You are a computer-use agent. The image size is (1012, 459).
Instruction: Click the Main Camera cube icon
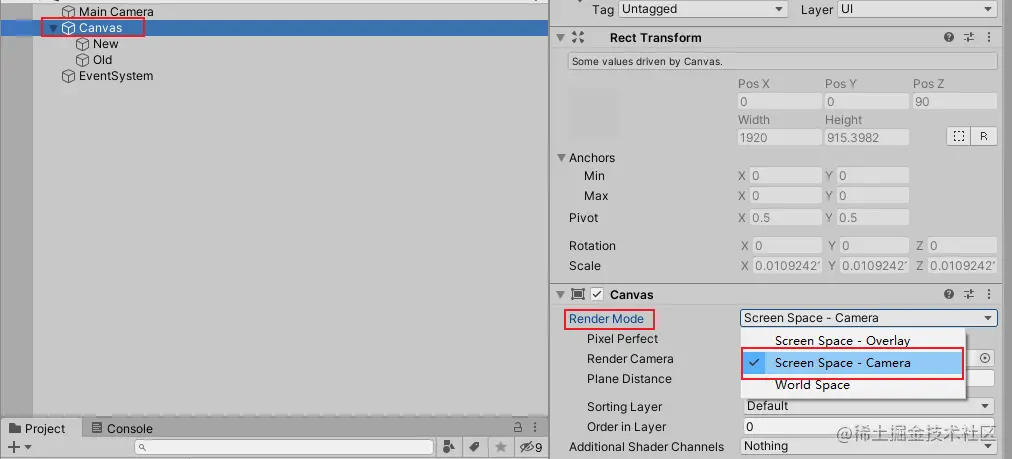tap(68, 12)
